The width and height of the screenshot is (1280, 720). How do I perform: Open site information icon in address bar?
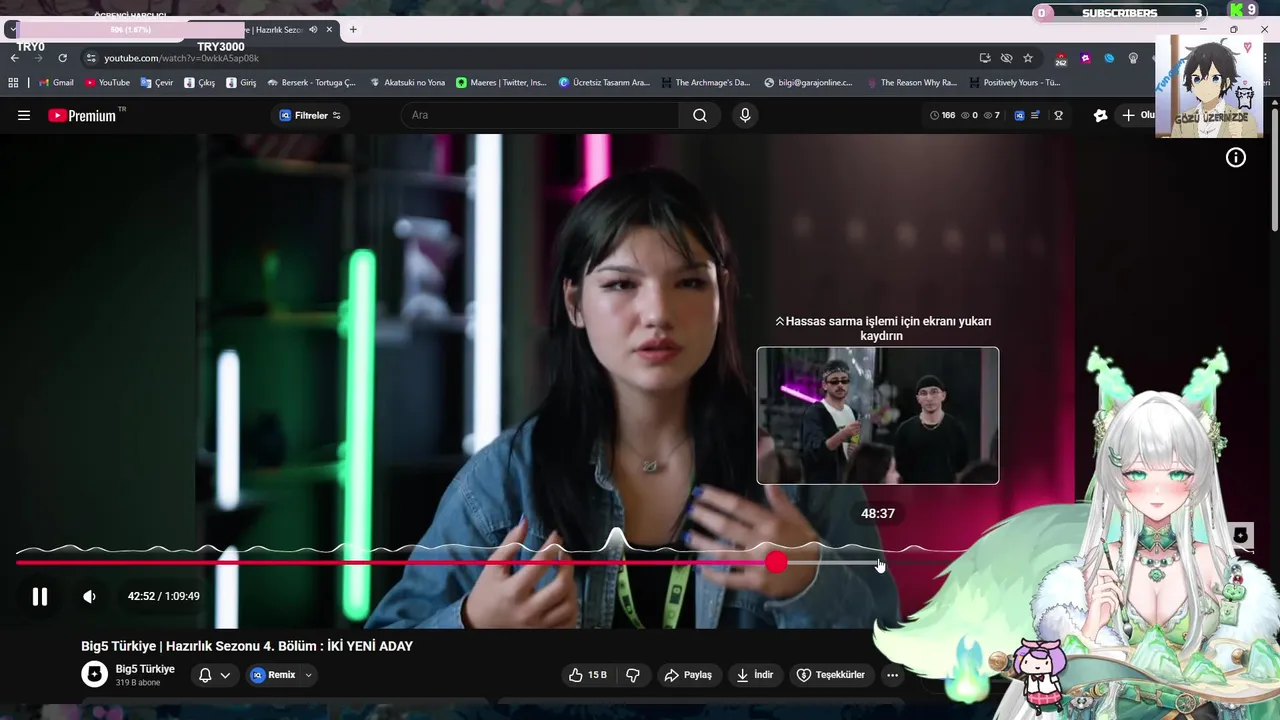click(91, 58)
